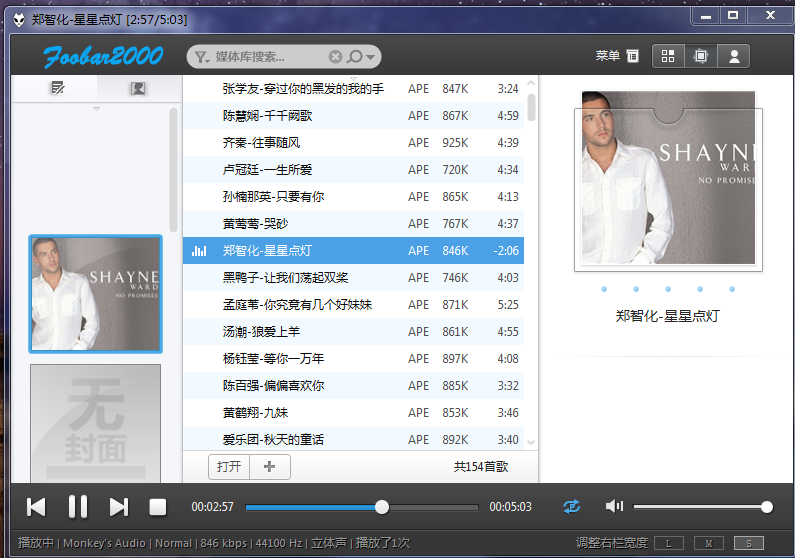Screen dimensions: 795x558
Task: Select 黄鹤翔-九妹 track
Action: pyautogui.click(x=353, y=413)
